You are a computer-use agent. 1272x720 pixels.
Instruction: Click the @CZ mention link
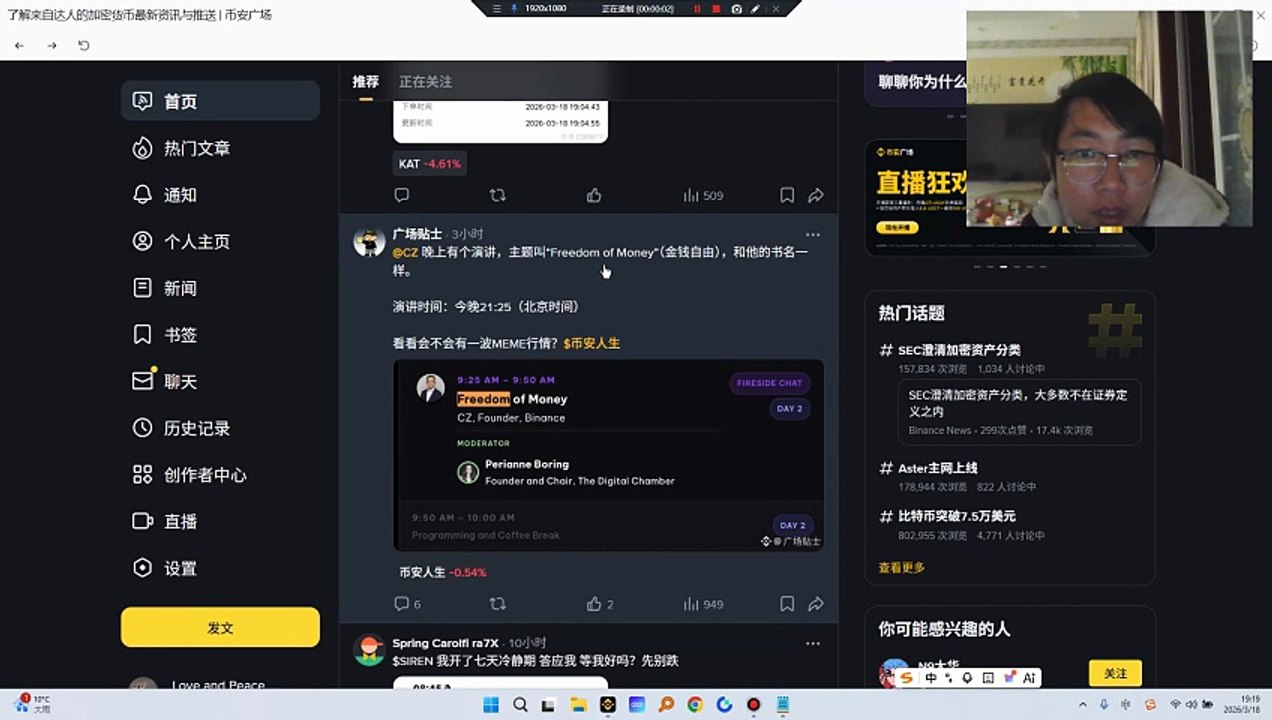405,252
